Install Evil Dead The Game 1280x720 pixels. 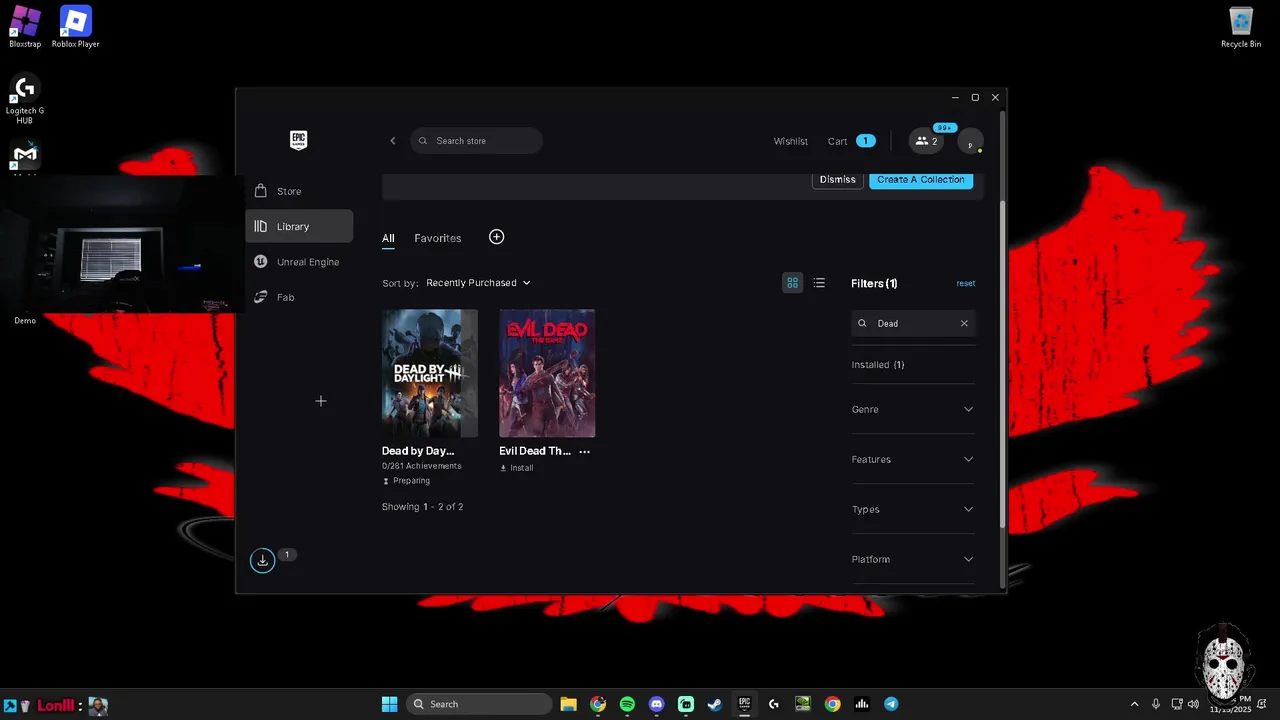[517, 468]
